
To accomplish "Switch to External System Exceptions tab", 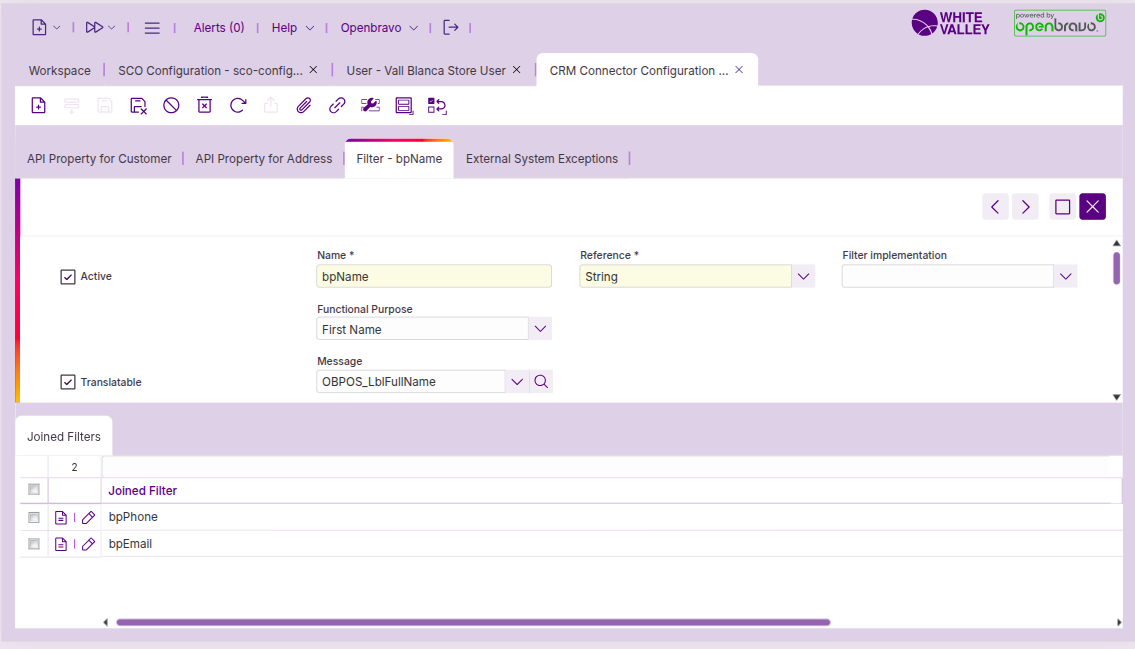I will tap(541, 159).
